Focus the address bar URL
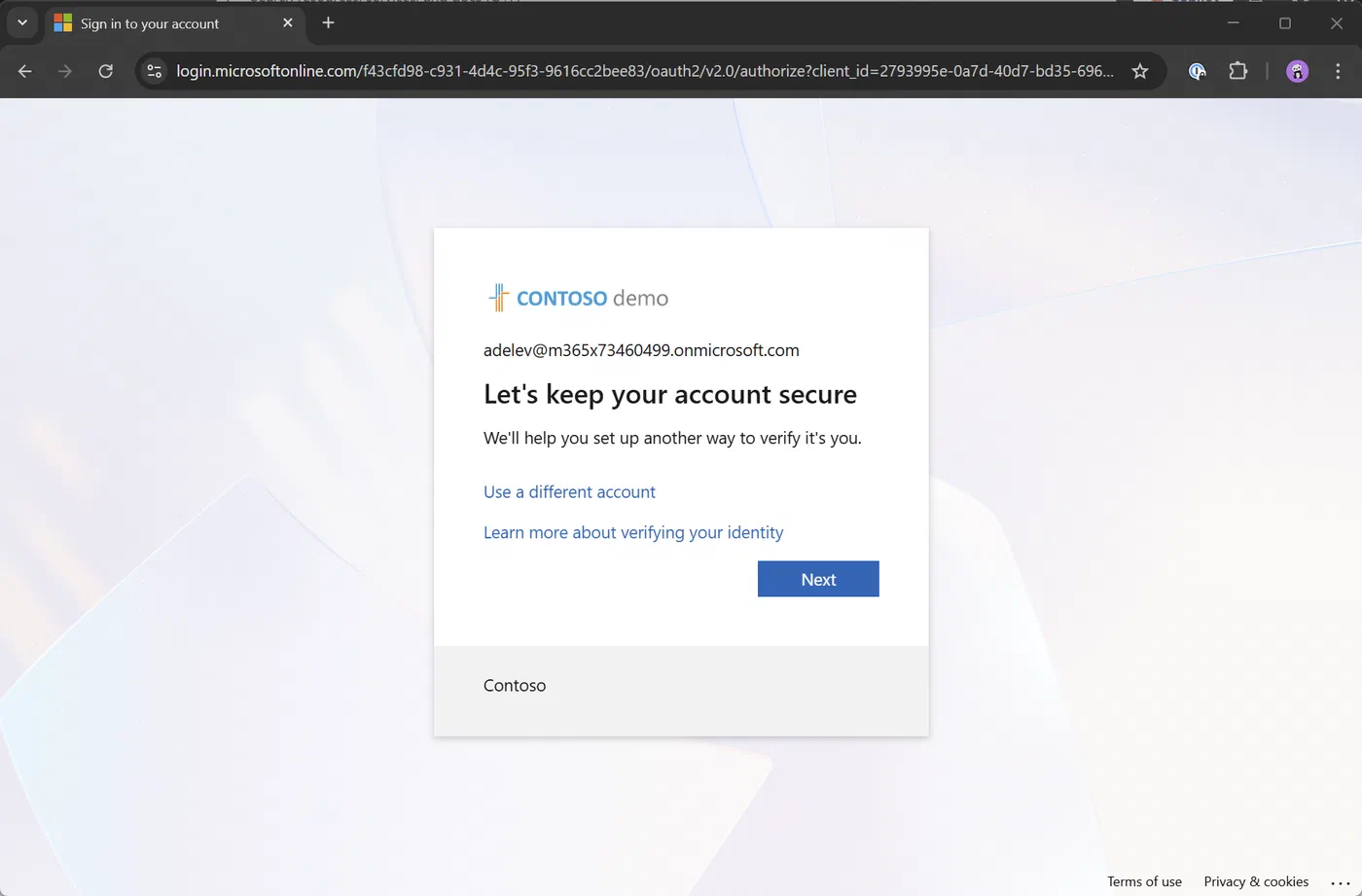1362x896 pixels. click(x=644, y=71)
